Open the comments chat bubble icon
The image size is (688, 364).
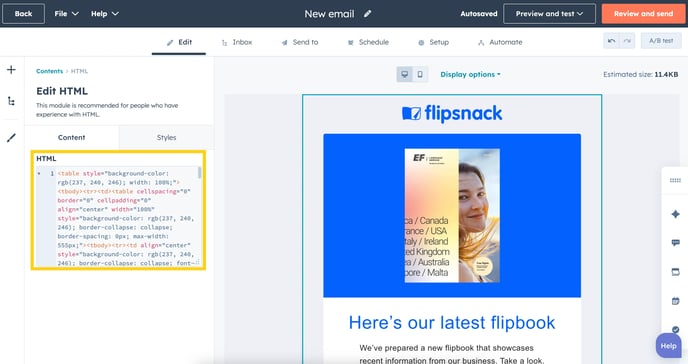[675, 243]
